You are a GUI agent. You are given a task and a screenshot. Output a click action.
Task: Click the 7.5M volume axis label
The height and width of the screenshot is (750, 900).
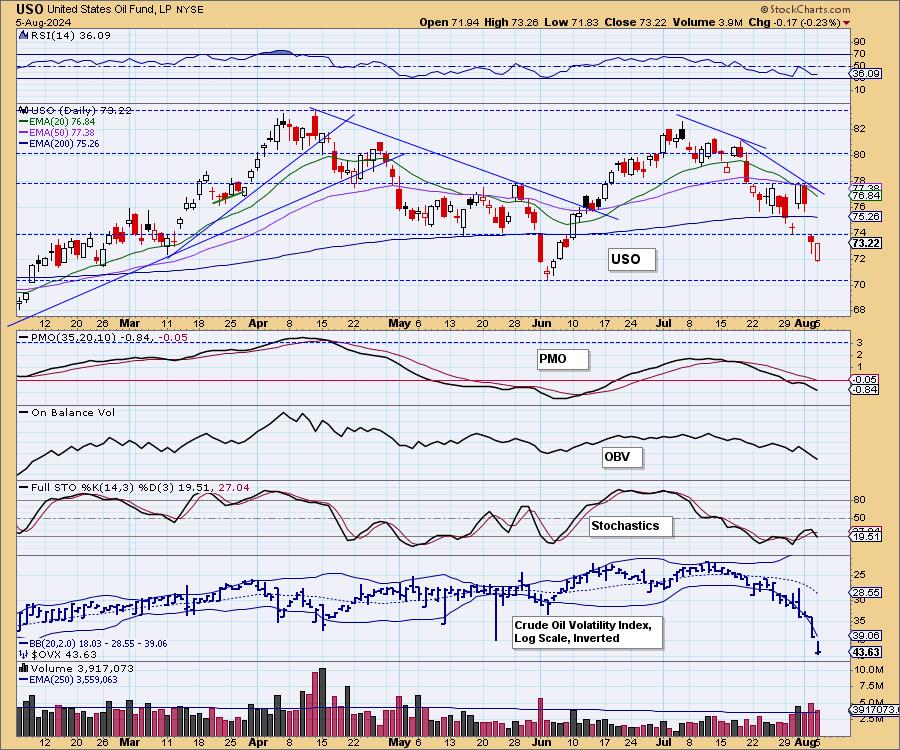[872, 686]
